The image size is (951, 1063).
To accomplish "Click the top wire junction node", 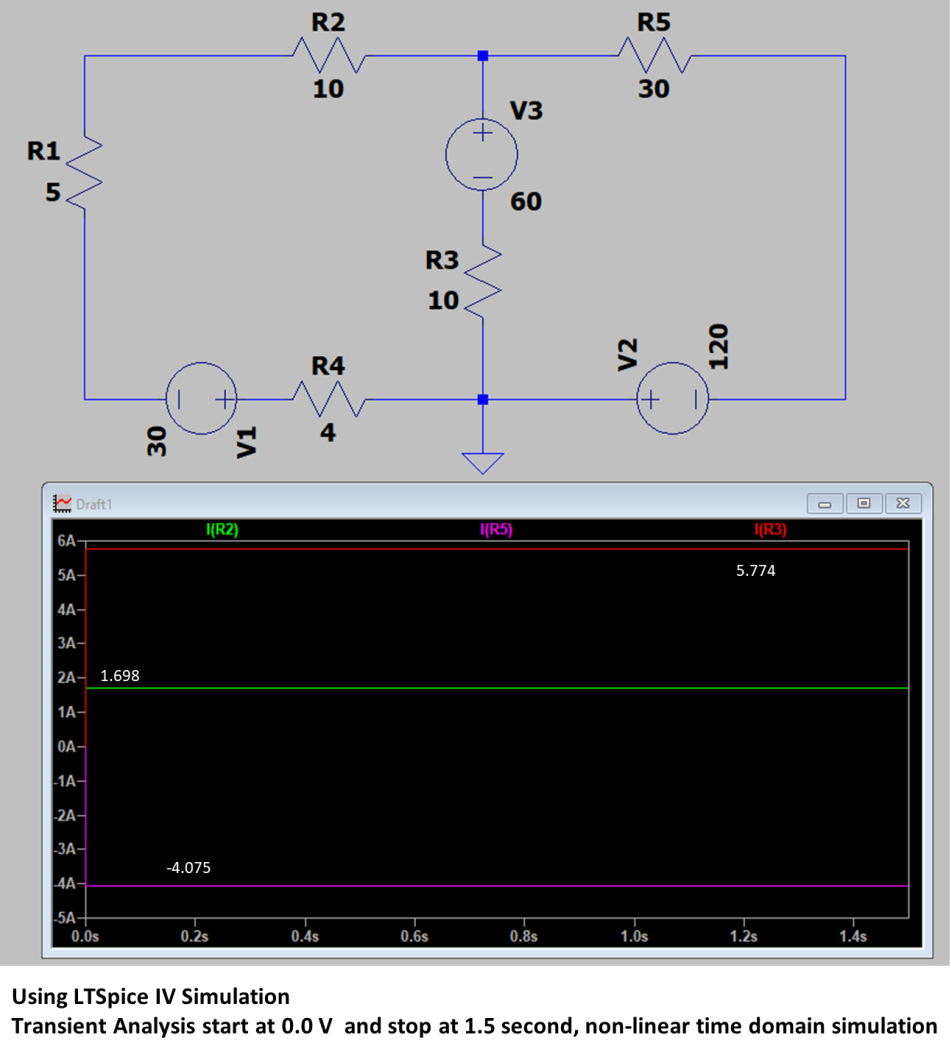I will click(x=483, y=56).
